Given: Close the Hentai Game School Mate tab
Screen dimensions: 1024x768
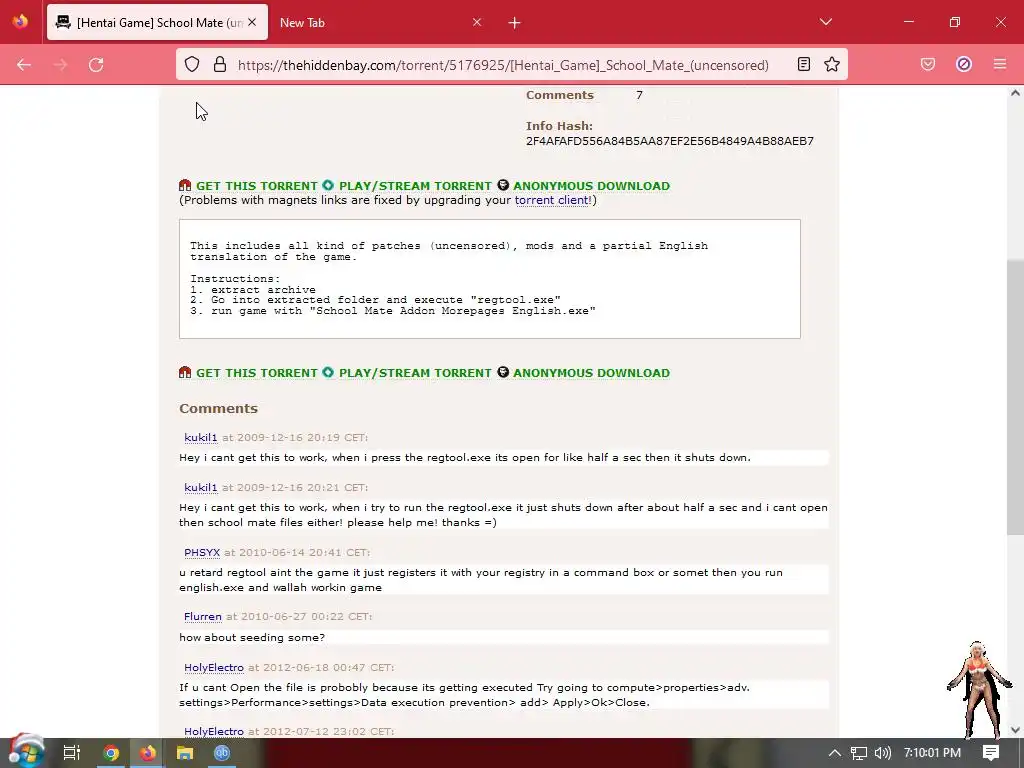Looking at the screenshot, I should click(252, 22).
